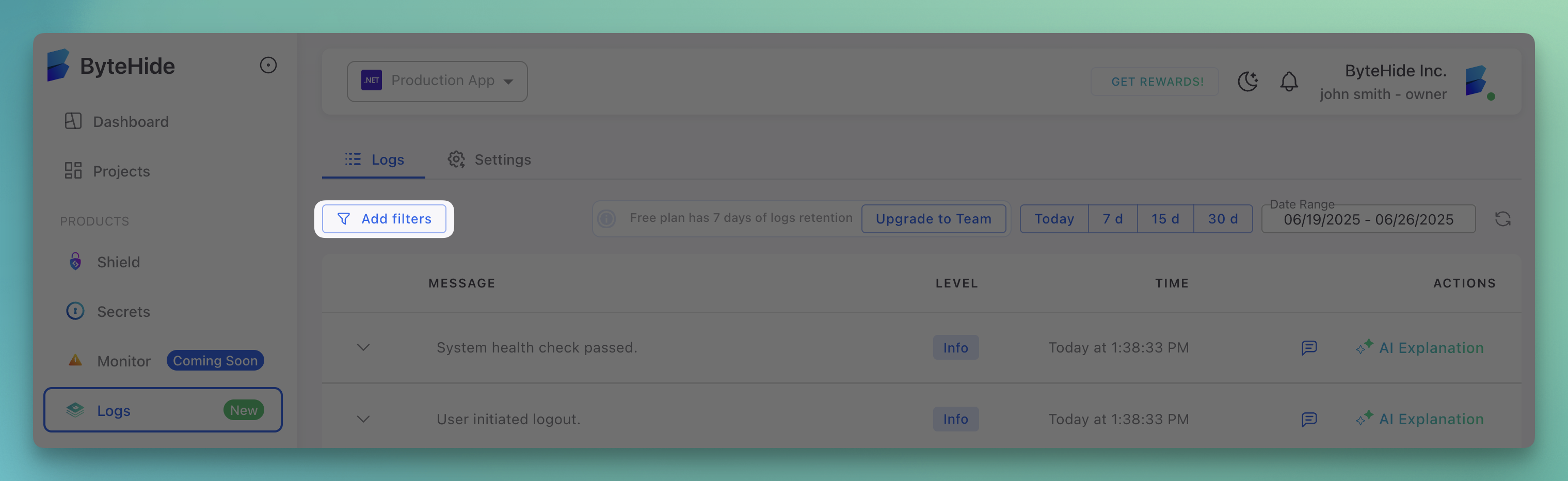Open the notifications bell

click(x=1289, y=82)
